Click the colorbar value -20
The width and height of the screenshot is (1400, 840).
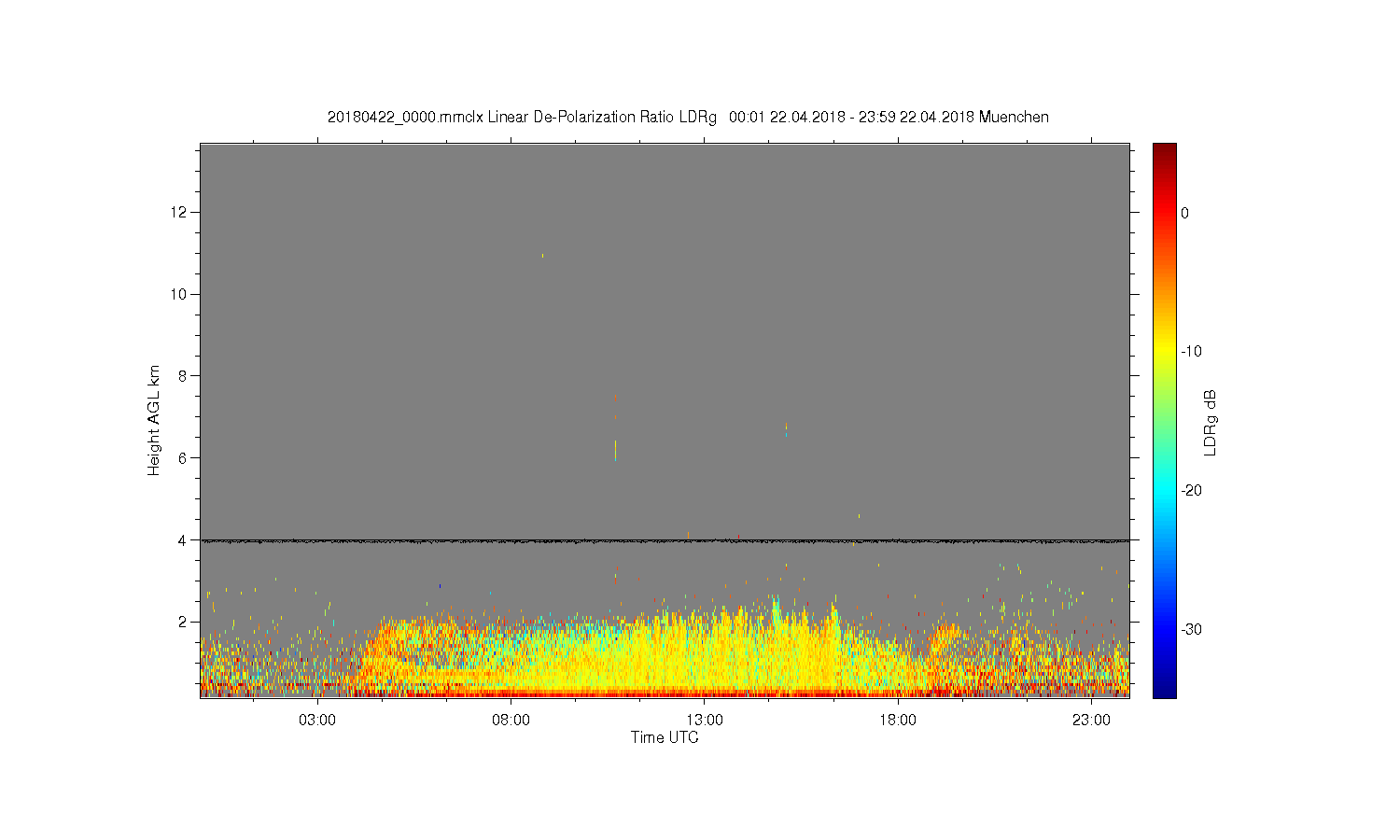(x=1191, y=491)
